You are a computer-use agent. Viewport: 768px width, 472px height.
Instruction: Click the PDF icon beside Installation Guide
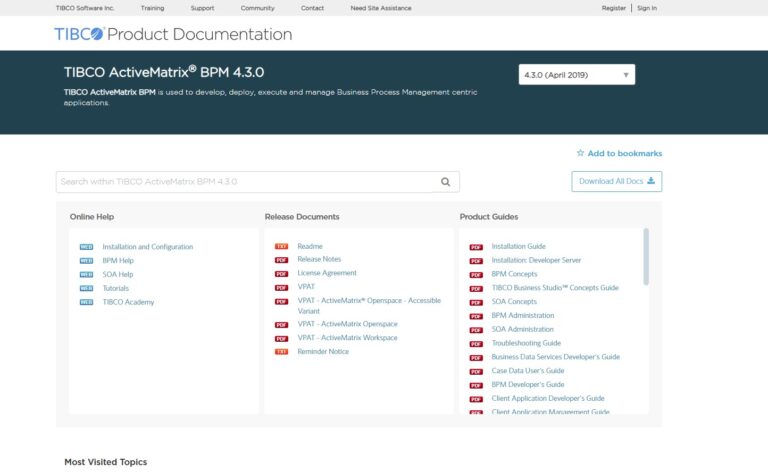[x=476, y=247]
